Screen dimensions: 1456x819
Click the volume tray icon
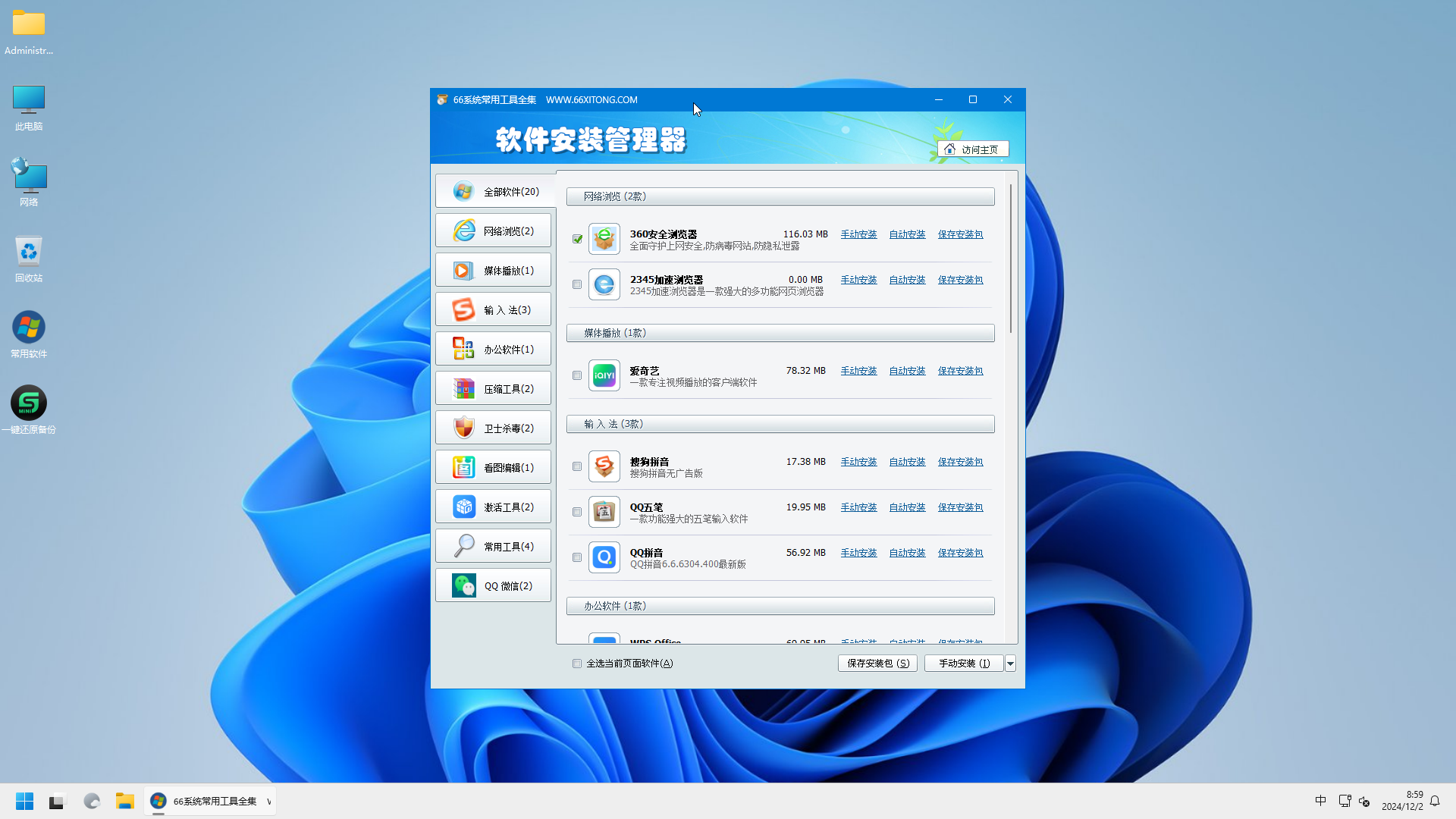1364,801
